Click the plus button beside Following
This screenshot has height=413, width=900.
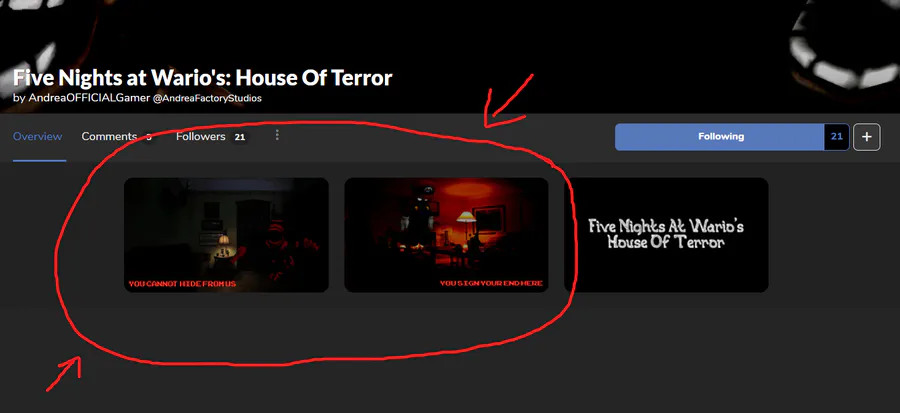click(x=867, y=137)
